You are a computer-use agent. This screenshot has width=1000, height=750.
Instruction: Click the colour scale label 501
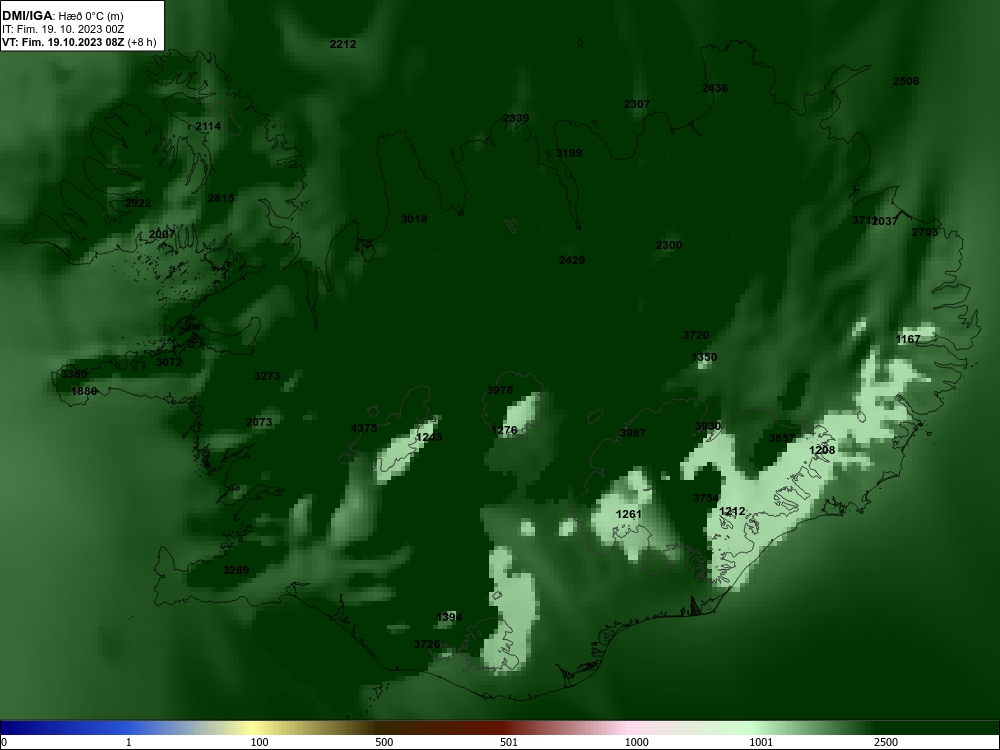(509, 742)
